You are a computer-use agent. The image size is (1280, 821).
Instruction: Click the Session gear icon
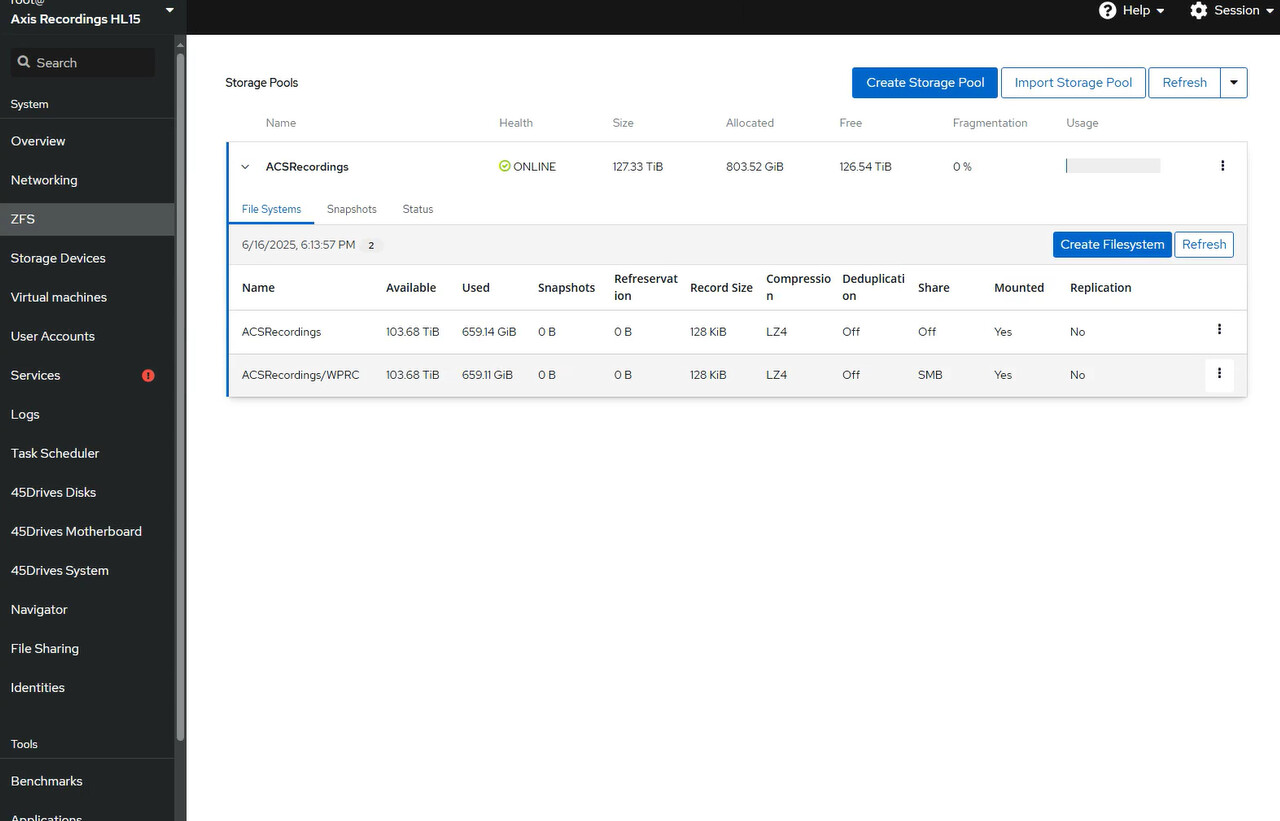(x=1199, y=10)
